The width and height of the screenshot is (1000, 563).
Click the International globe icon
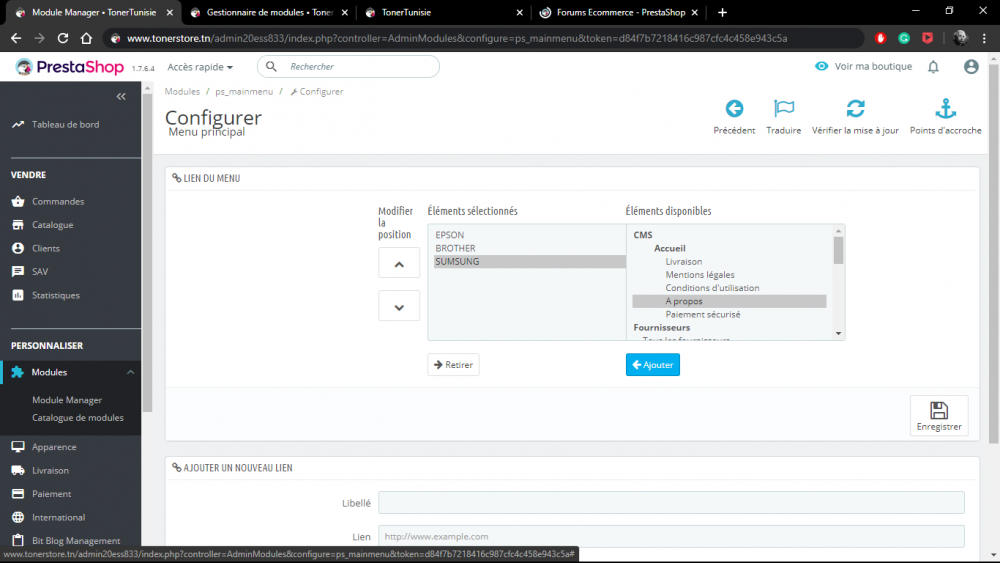(x=18, y=517)
